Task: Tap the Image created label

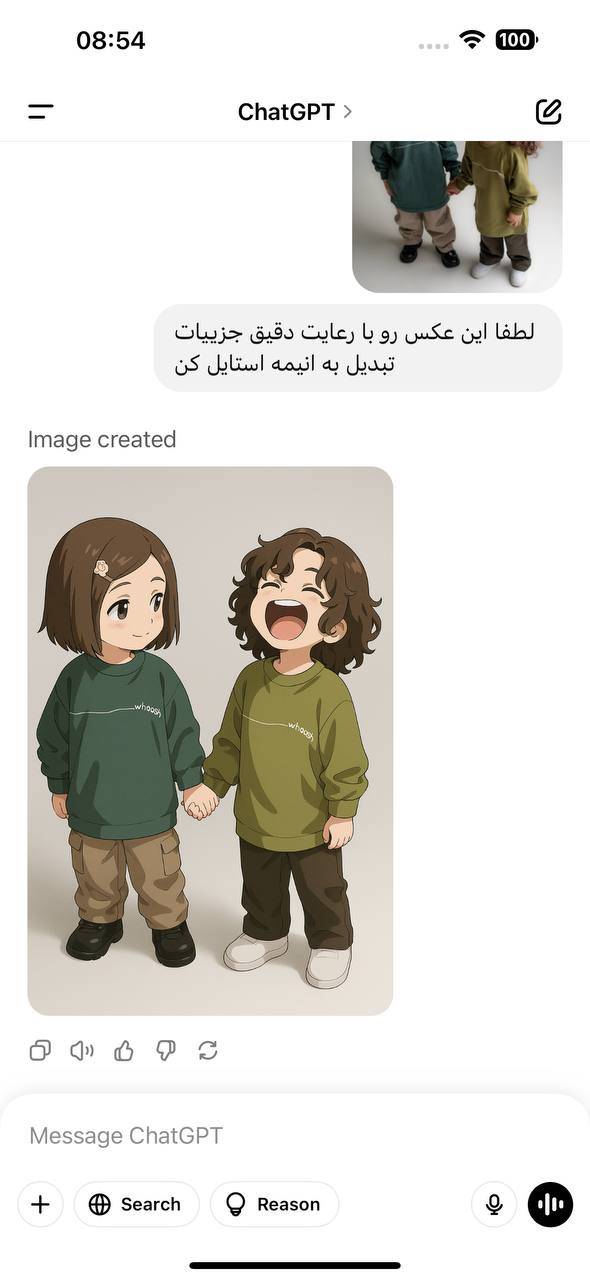Action: [x=102, y=439]
